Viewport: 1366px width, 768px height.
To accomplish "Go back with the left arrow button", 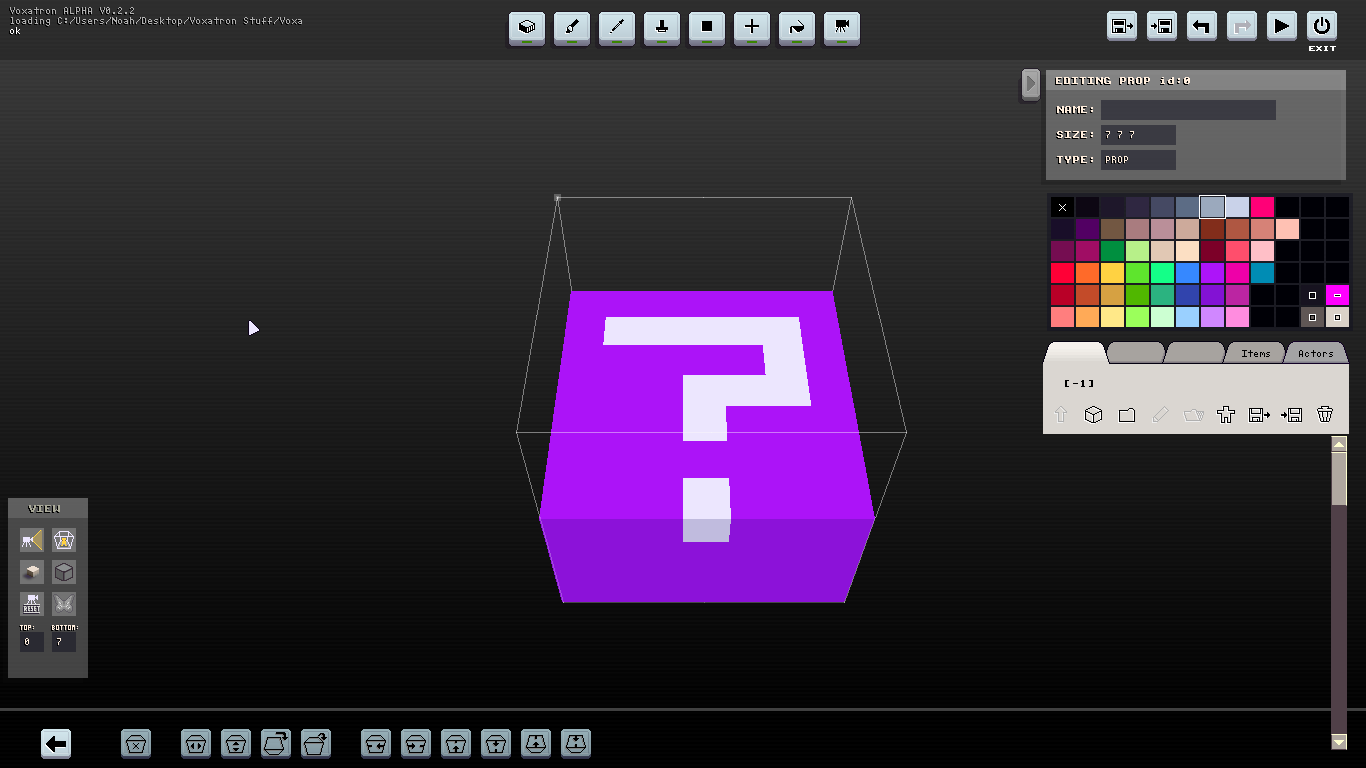I will (x=57, y=743).
